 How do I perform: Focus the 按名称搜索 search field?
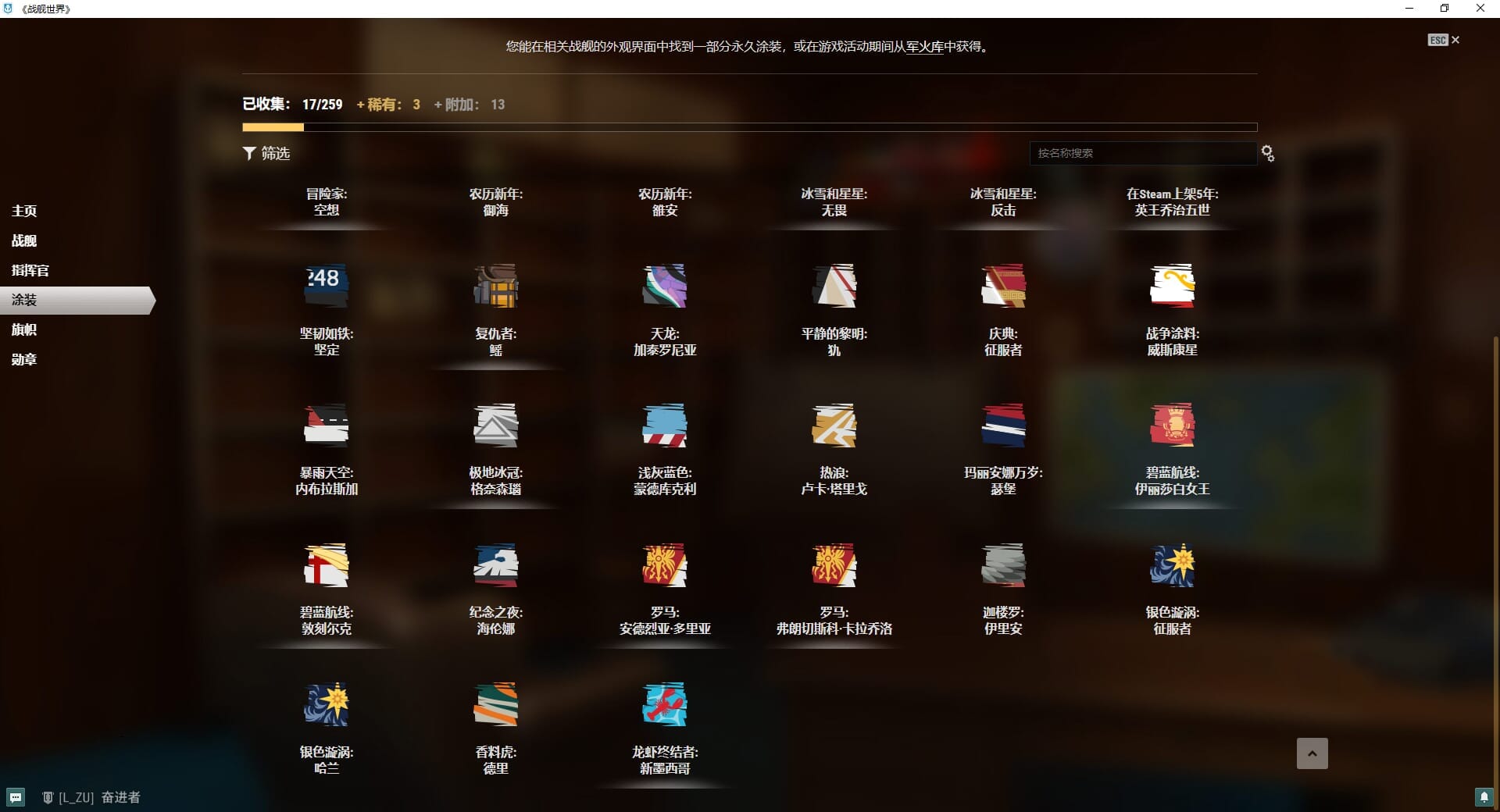tap(1141, 154)
